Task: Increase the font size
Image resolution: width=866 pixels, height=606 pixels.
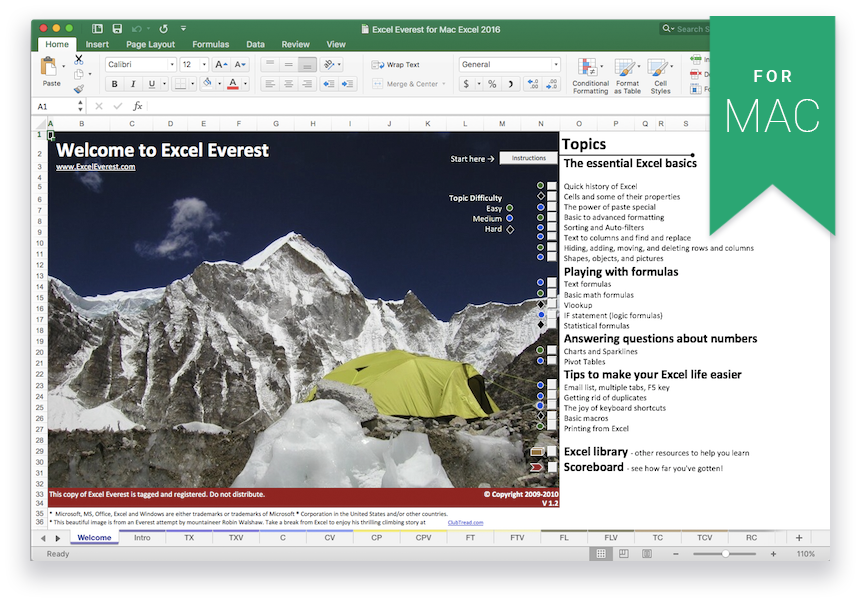Action: (x=221, y=65)
